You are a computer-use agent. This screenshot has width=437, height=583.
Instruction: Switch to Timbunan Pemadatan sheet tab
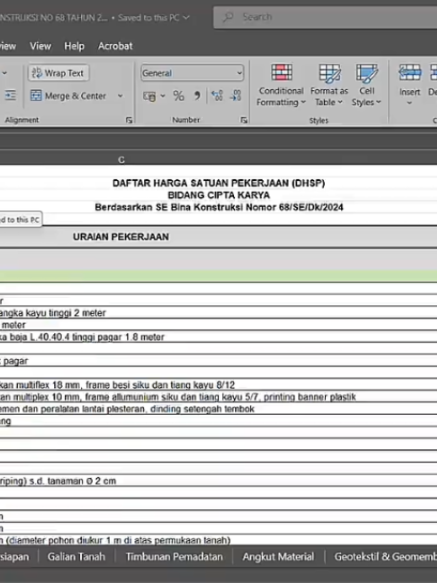pos(174,557)
